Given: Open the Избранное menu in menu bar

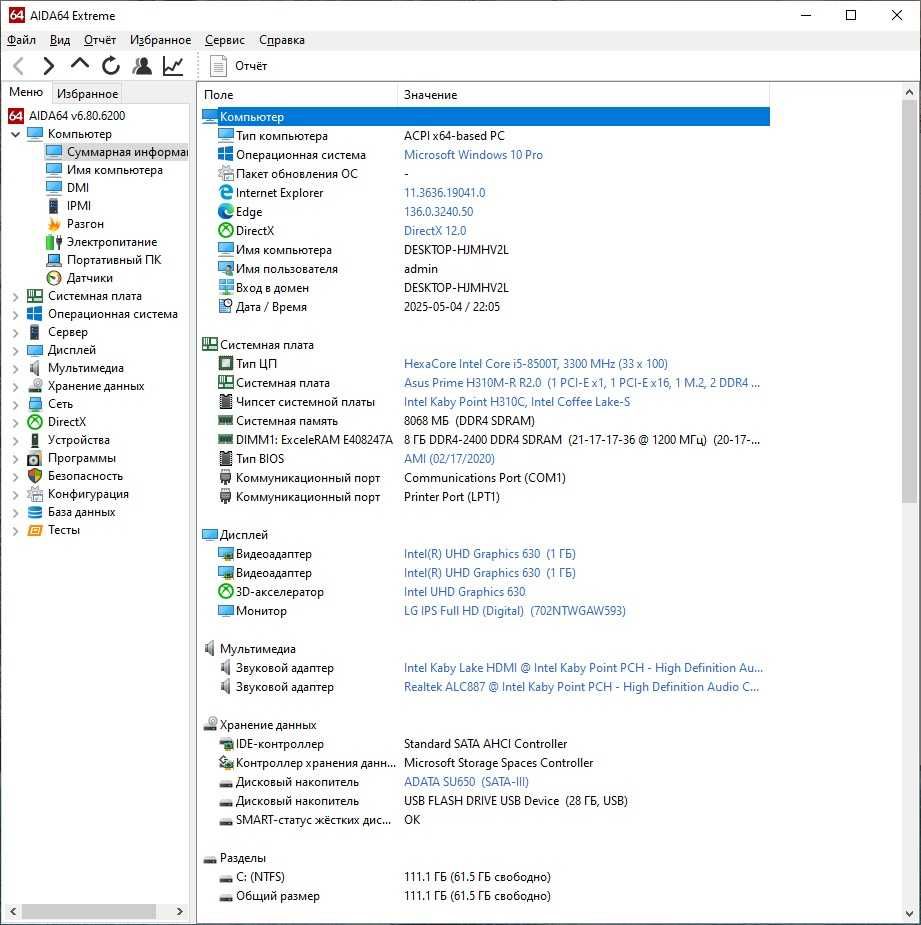Looking at the screenshot, I should [160, 40].
